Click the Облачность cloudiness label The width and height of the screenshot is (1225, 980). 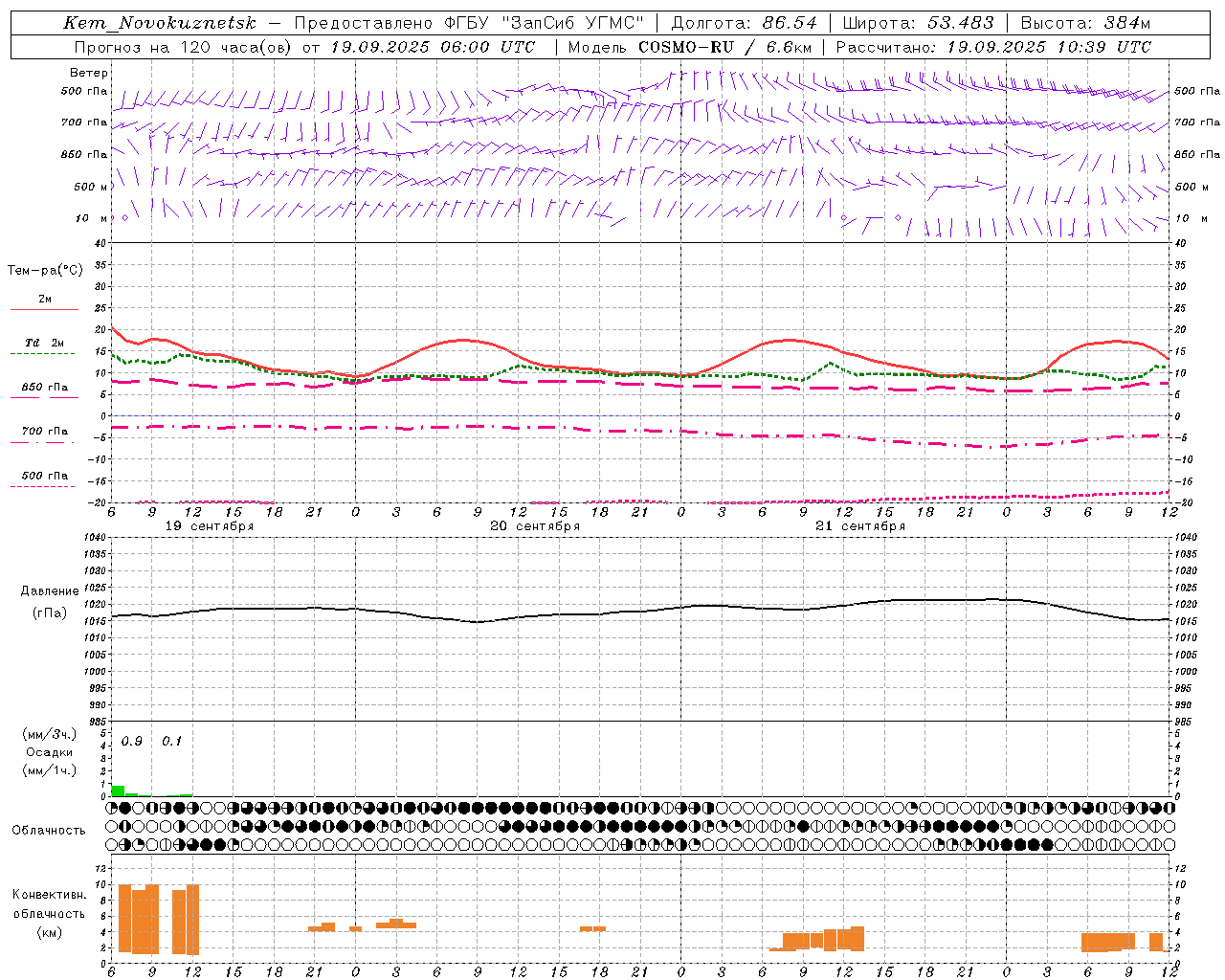[x=49, y=831]
